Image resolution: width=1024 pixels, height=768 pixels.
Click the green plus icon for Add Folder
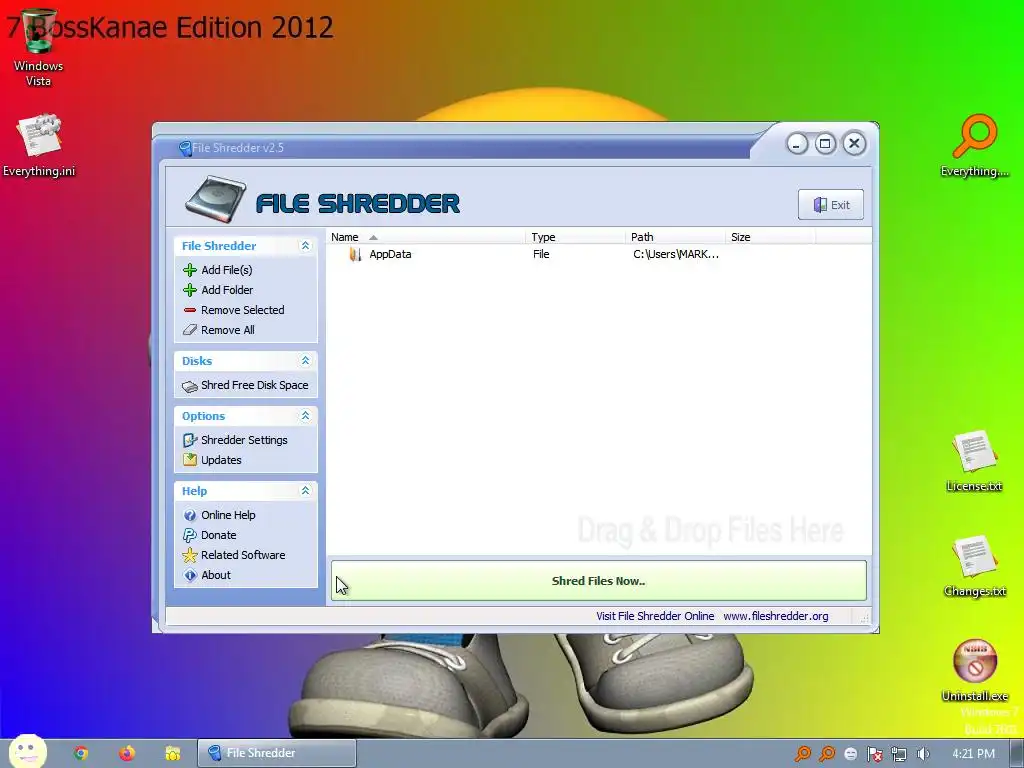click(190, 290)
